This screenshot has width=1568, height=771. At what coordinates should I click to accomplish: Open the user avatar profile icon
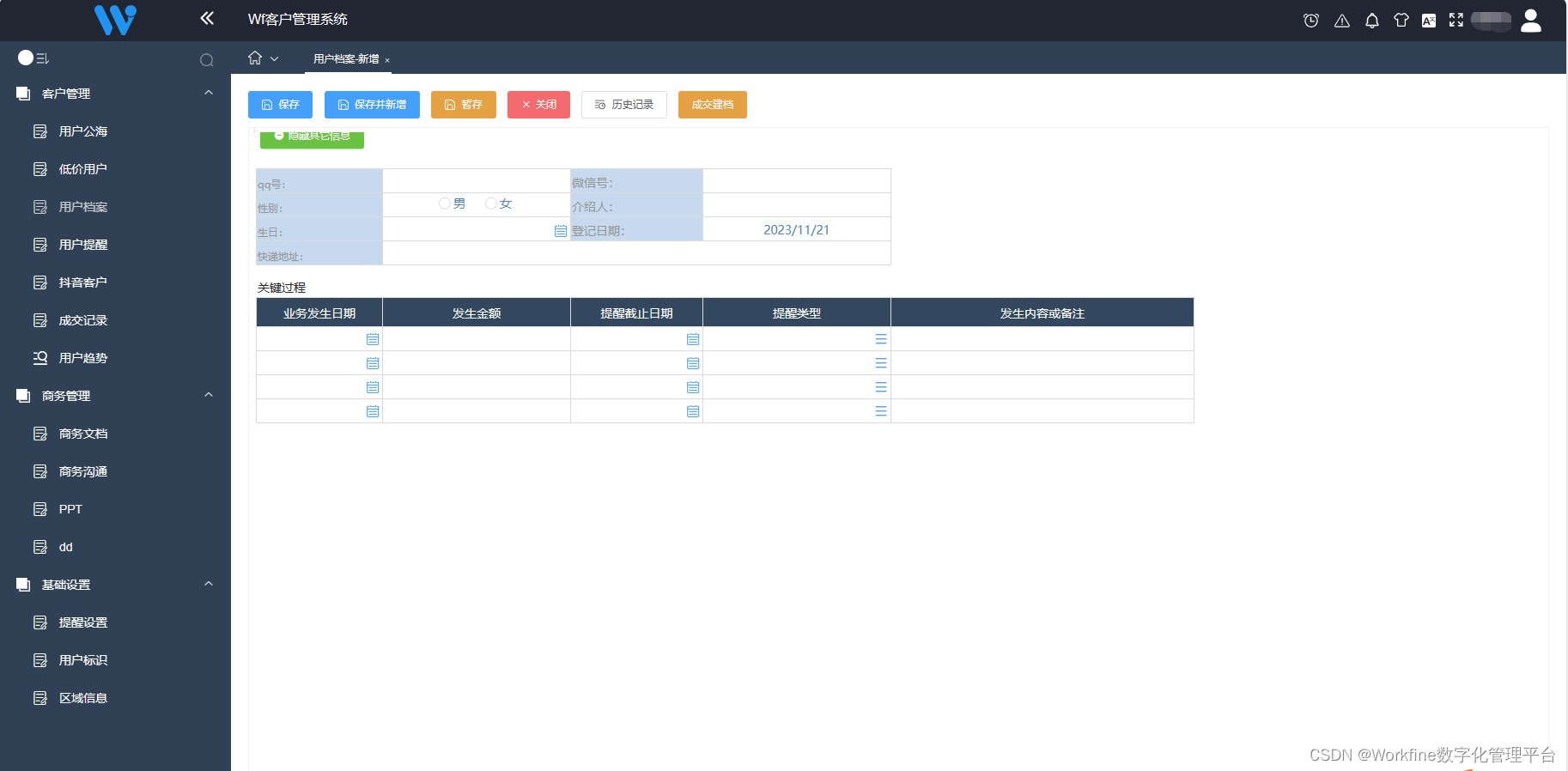[1531, 20]
